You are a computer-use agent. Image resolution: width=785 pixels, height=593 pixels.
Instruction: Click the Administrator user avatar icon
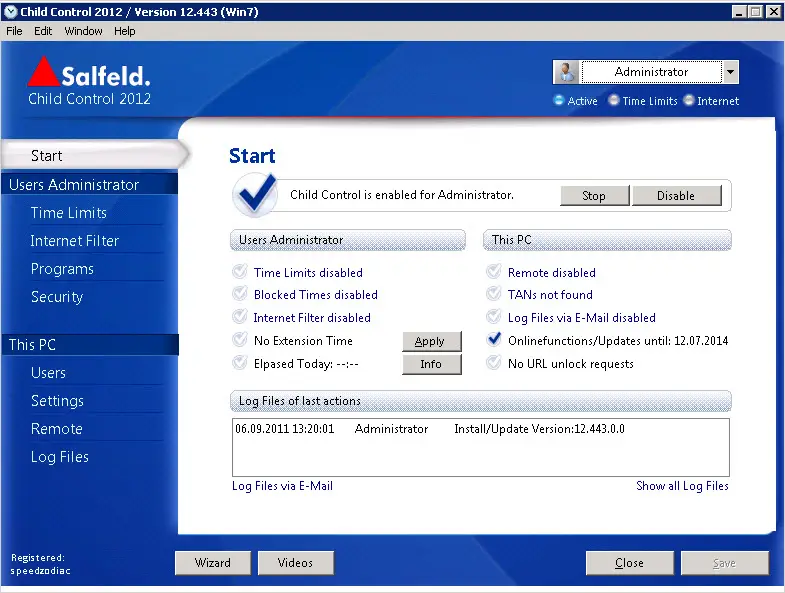566,72
